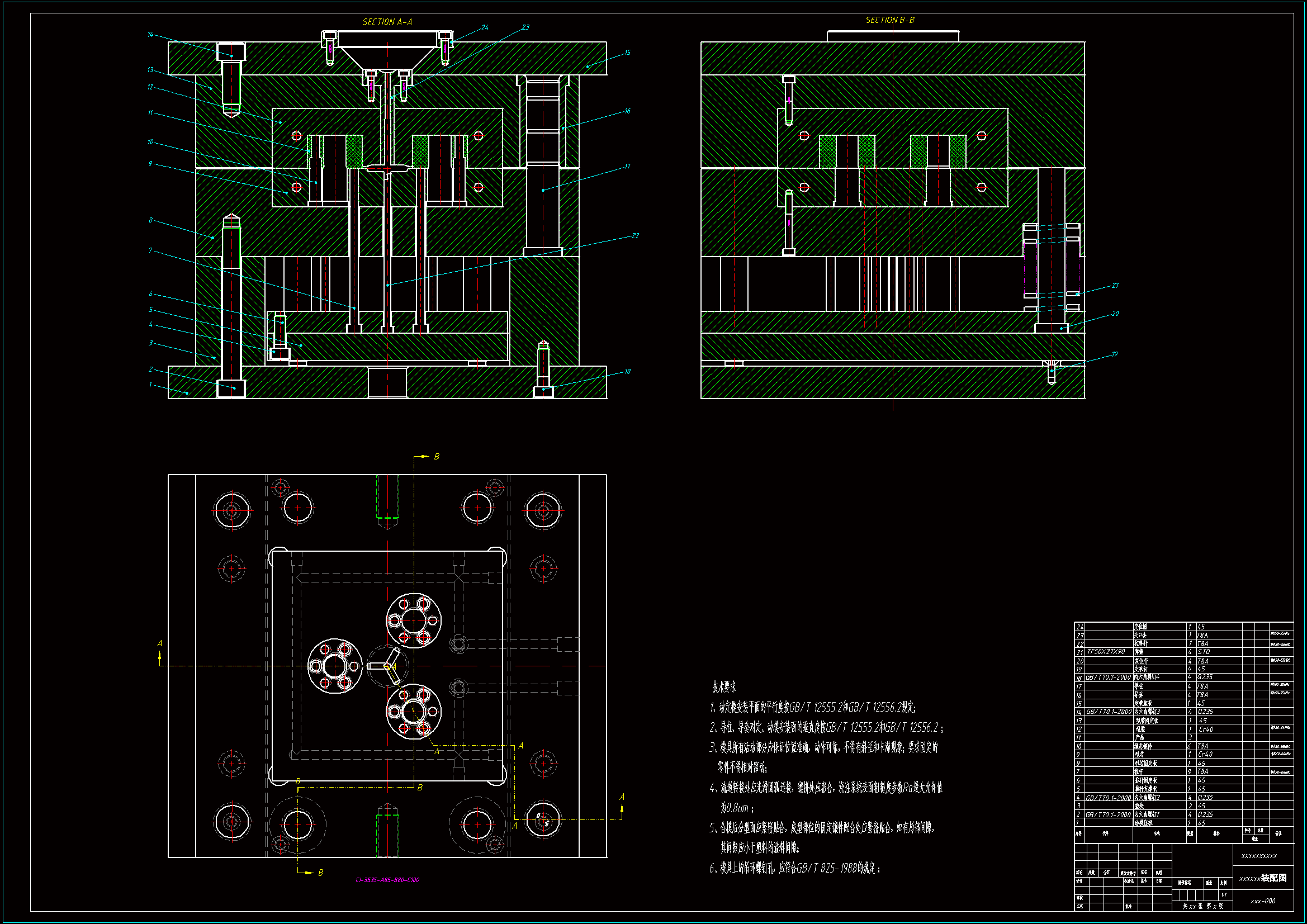Click balloon number 15 in Section A-A
The image size is (1307, 924).
tap(627, 53)
